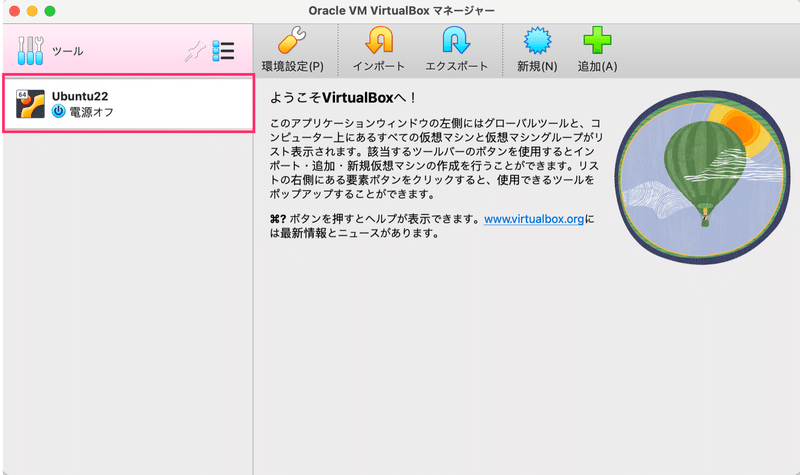Viewport: 800px width, 475px height.
Task: Click the 電源オフ status text
Action: [x=91, y=112]
